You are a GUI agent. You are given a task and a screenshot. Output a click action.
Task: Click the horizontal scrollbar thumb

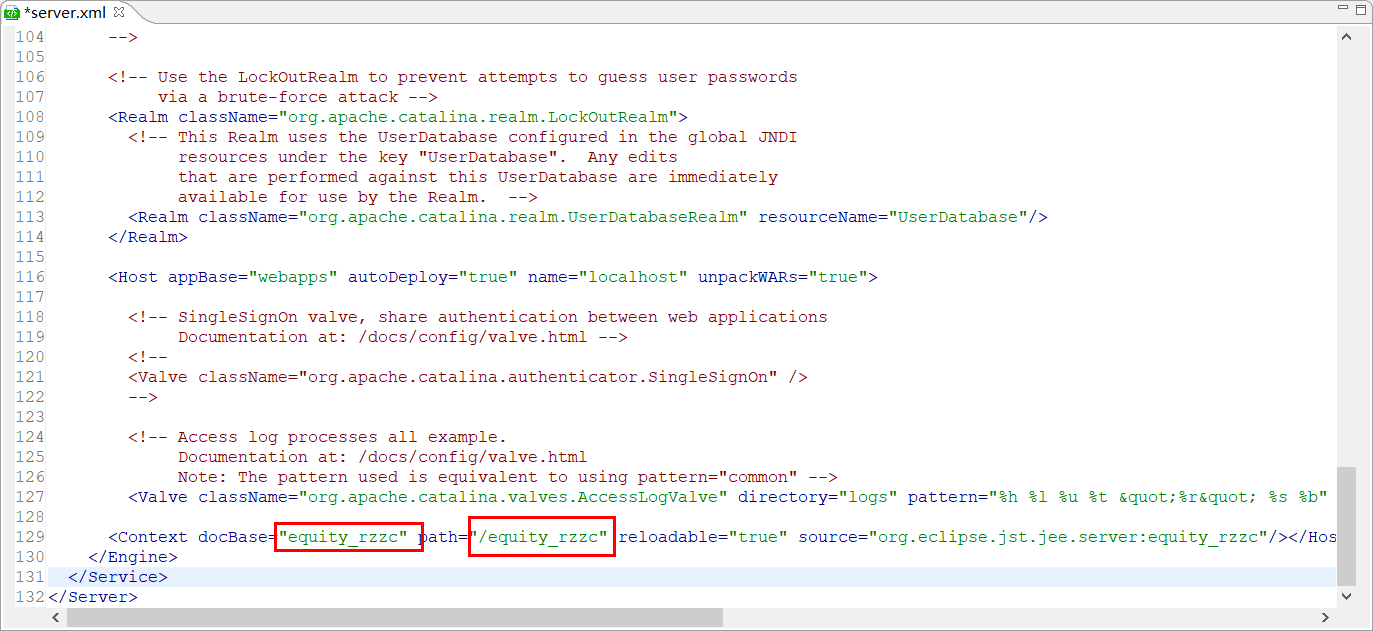394,617
